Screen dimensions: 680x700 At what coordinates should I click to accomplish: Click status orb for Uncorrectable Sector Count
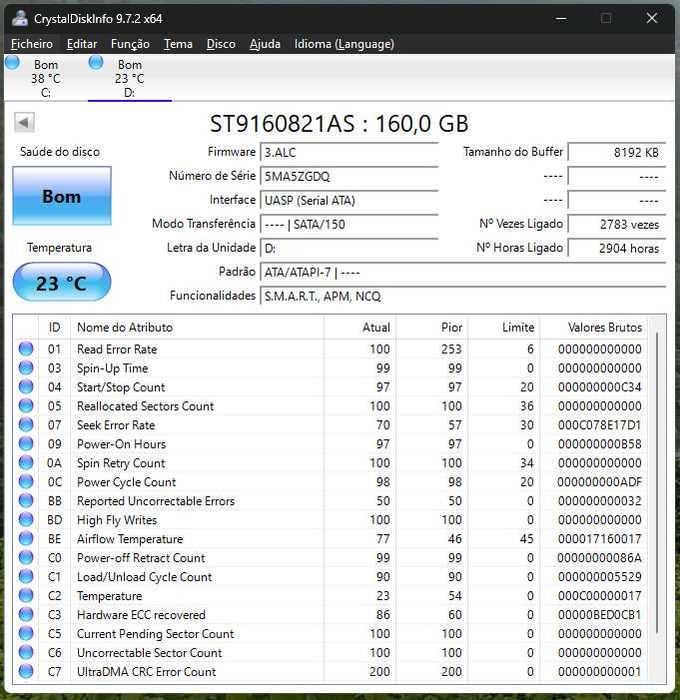tap(26, 652)
